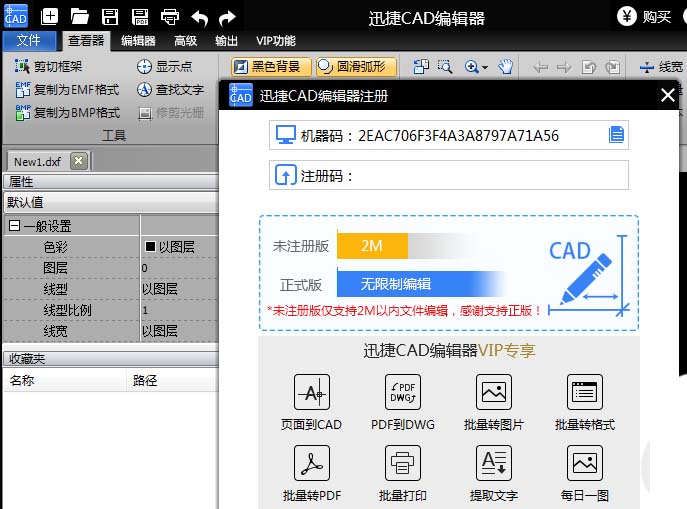Click the 每日一图 icon

[x=584, y=463]
